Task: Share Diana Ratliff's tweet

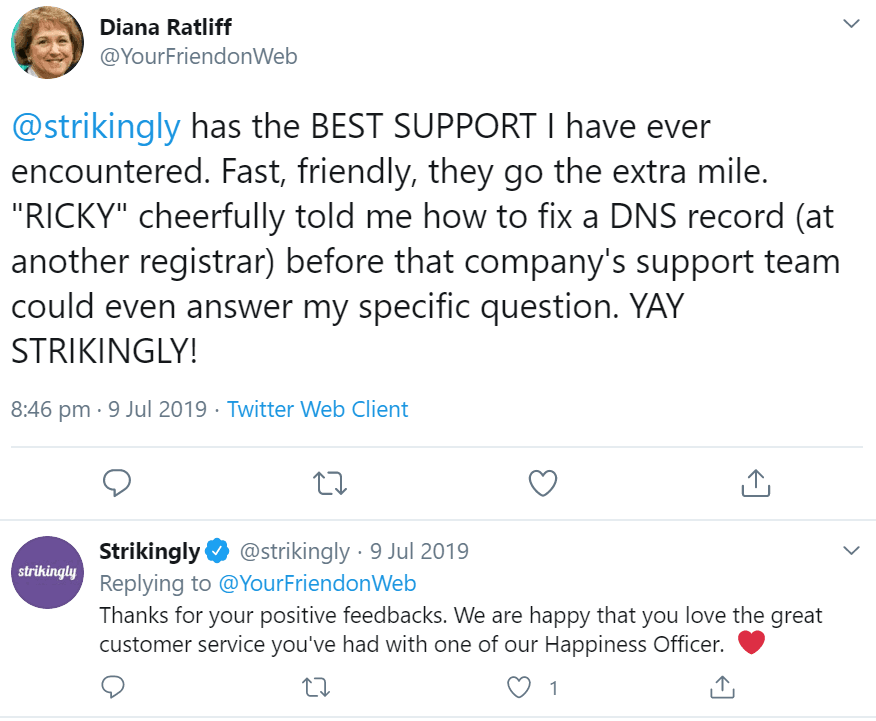Action: (x=755, y=484)
